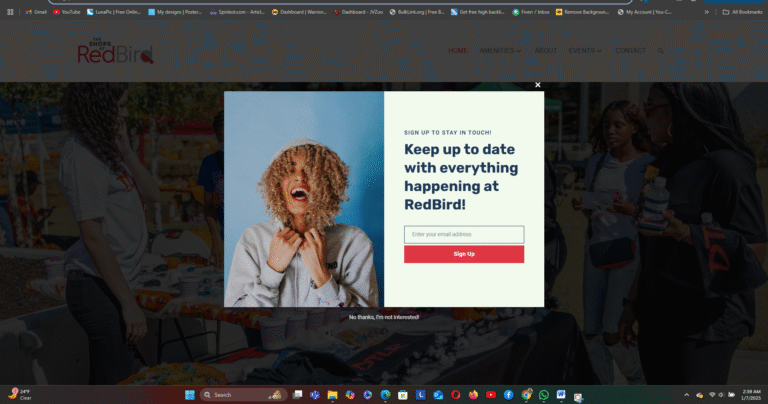
Task: Open Task View in the taskbar
Action: (x=297, y=395)
